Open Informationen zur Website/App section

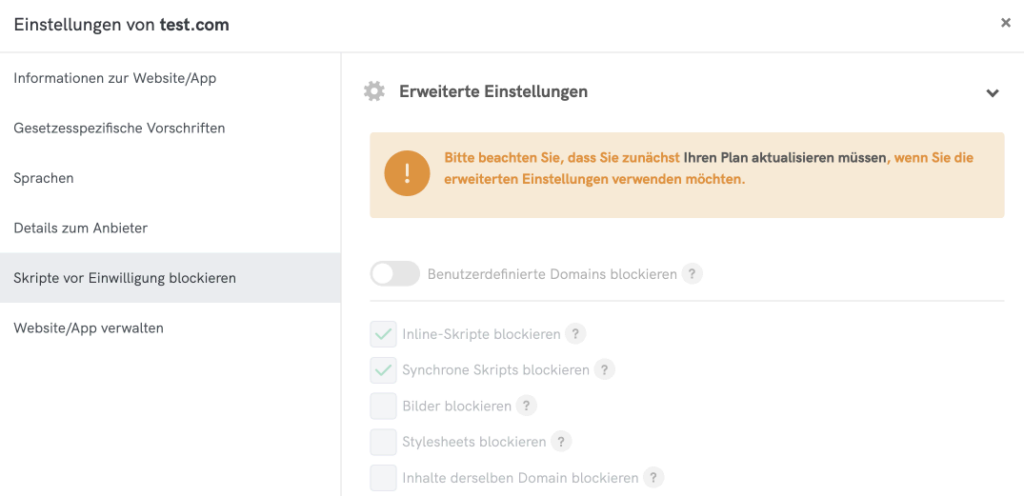click(x=115, y=78)
